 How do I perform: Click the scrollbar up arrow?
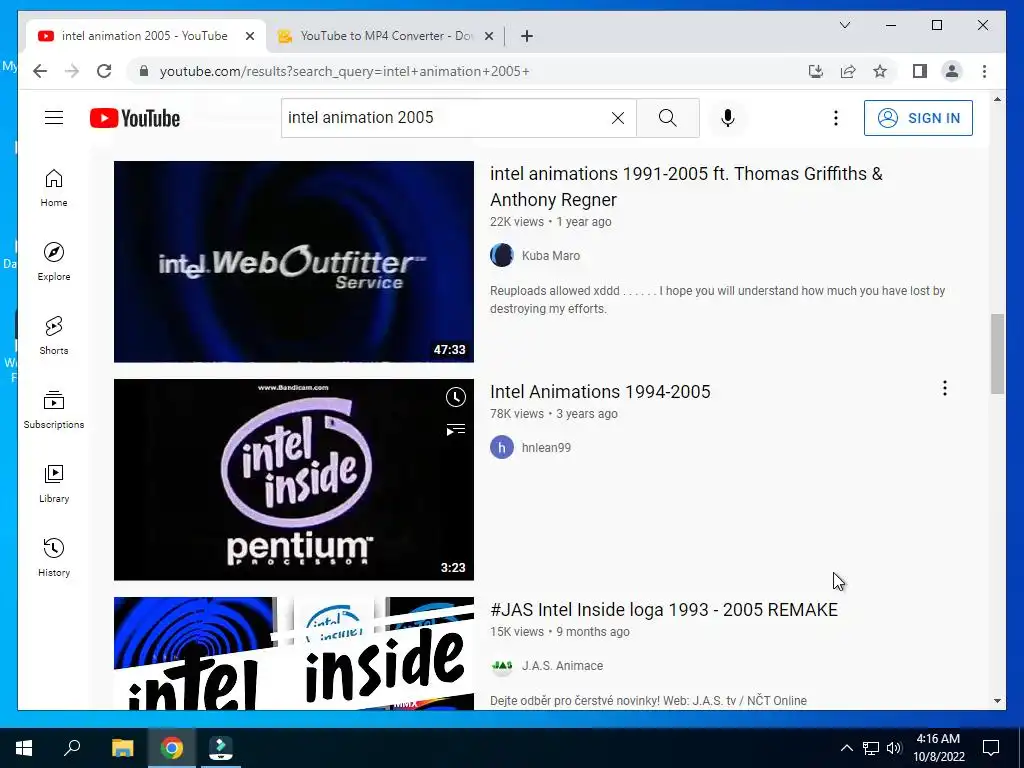click(x=997, y=99)
